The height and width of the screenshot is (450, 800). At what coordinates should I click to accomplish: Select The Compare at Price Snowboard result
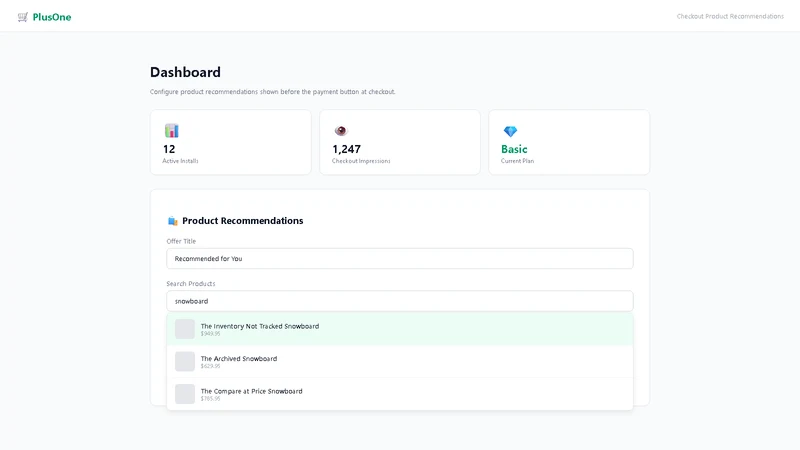pyautogui.click(x=399, y=394)
